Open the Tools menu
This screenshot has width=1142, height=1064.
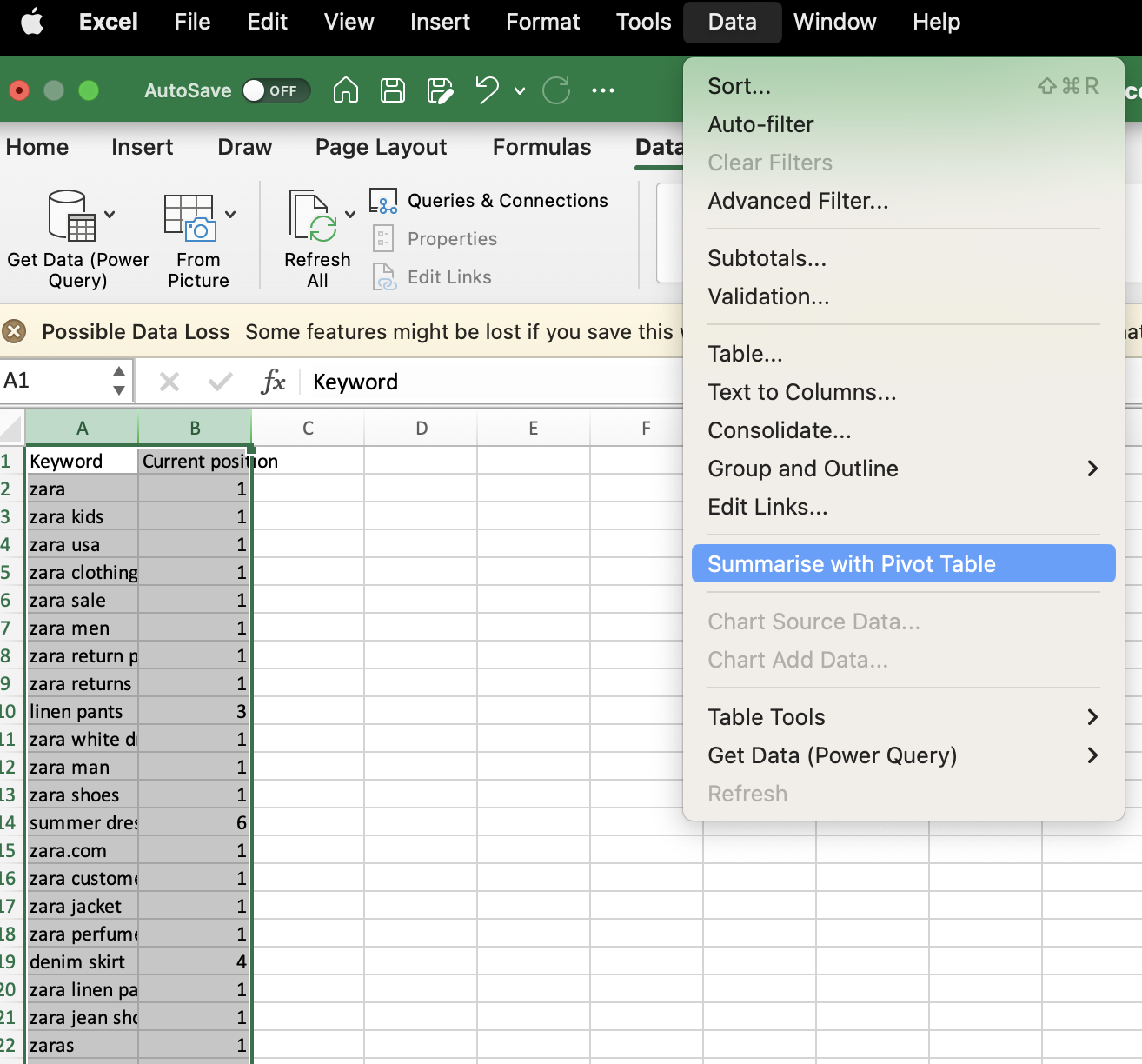point(643,22)
